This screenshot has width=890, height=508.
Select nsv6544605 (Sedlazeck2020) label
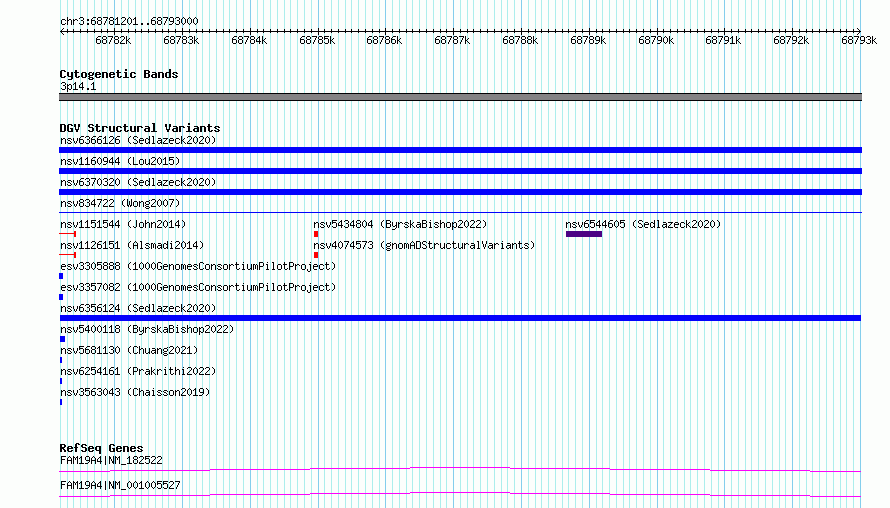[x=643, y=224]
